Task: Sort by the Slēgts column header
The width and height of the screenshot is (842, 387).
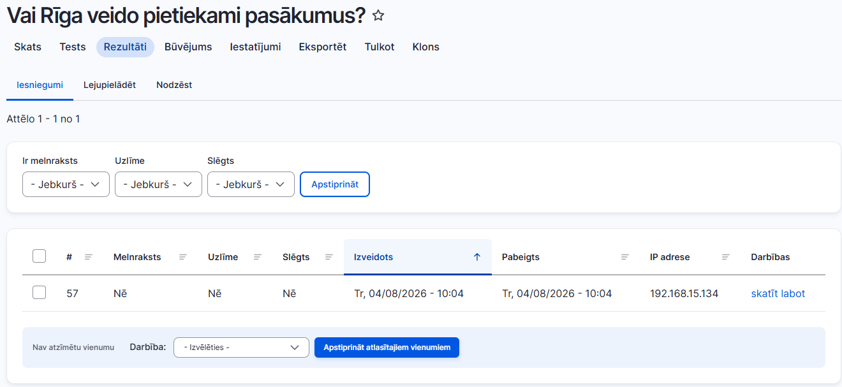Action: 296,257
